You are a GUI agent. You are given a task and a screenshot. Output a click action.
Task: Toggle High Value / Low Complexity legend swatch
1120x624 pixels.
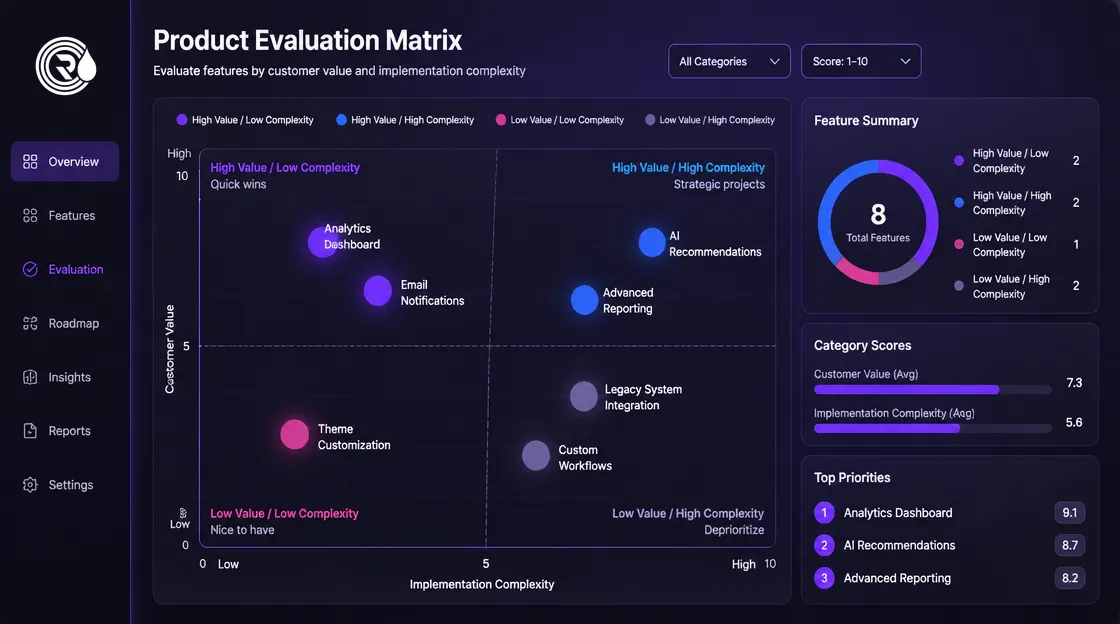point(182,120)
